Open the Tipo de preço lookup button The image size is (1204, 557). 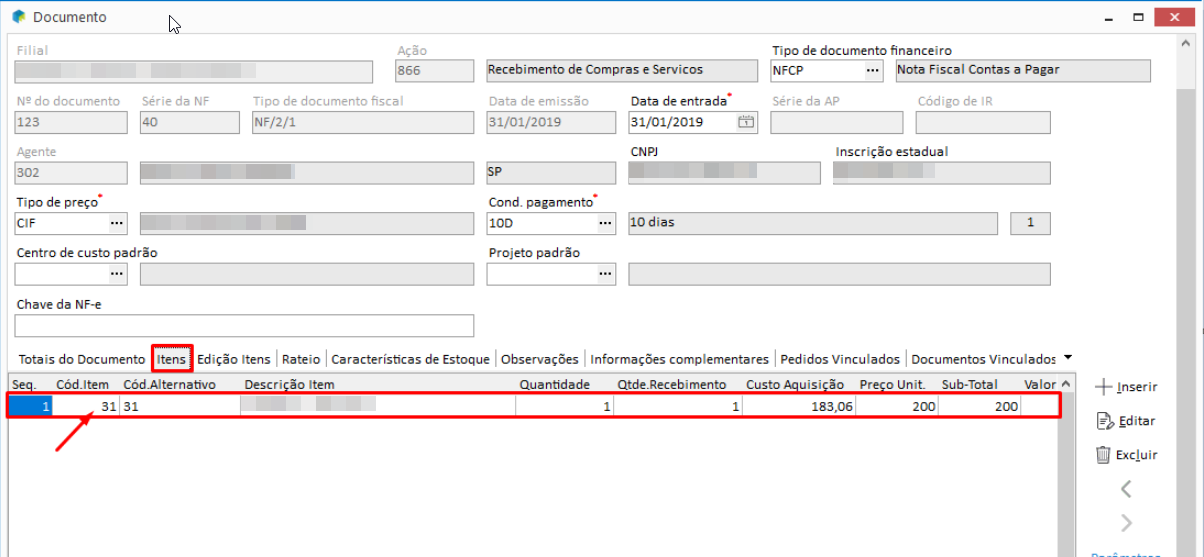tap(117, 223)
